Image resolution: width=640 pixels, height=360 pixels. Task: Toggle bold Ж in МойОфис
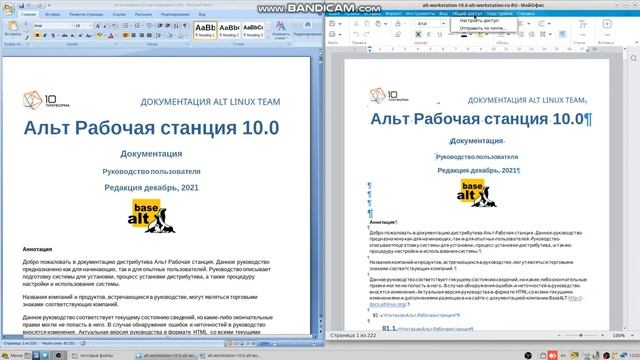(418, 34)
